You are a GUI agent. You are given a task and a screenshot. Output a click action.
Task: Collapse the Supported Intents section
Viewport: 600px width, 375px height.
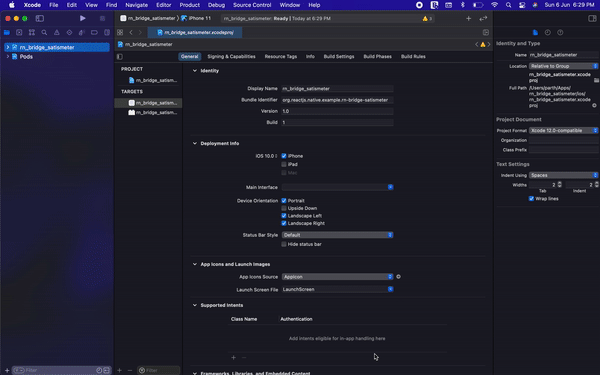(195, 305)
